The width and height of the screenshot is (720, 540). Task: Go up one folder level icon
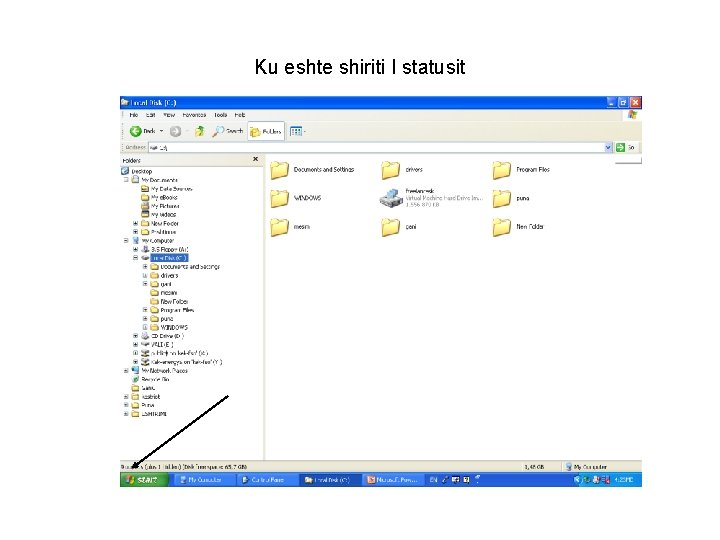pyautogui.click(x=199, y=131)
